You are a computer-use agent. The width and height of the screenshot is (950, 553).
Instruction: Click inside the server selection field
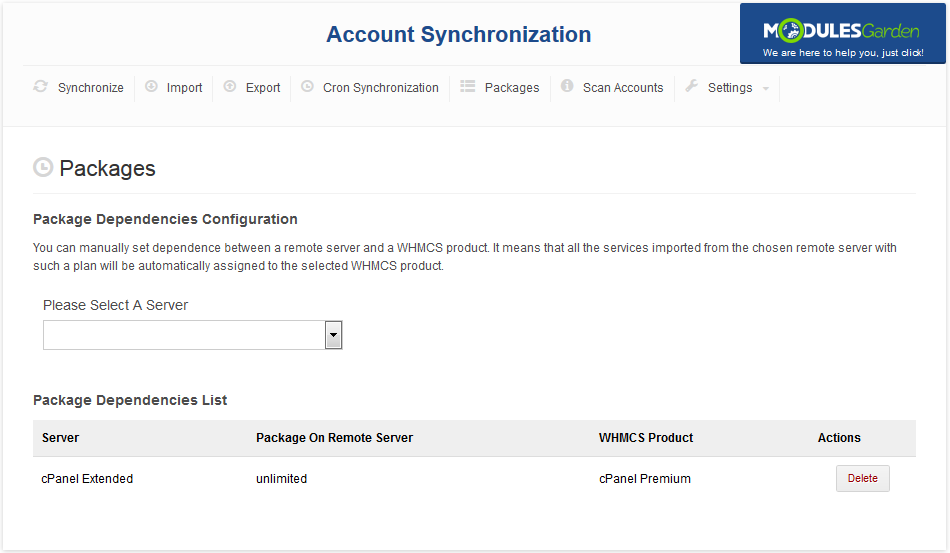pyautogui.click(x=184, y=335)
